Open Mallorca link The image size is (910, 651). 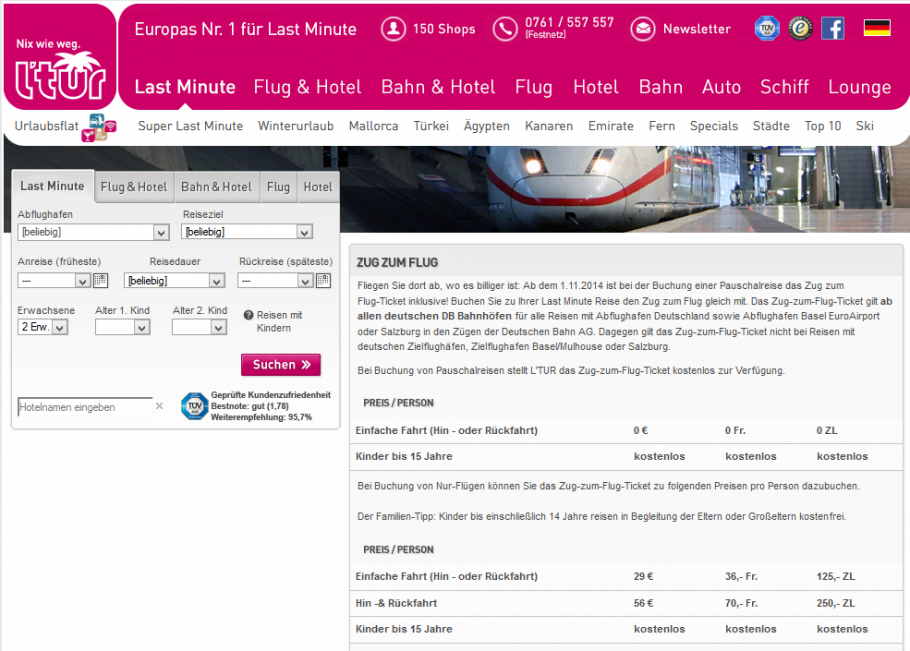click(x=374, y=126)
